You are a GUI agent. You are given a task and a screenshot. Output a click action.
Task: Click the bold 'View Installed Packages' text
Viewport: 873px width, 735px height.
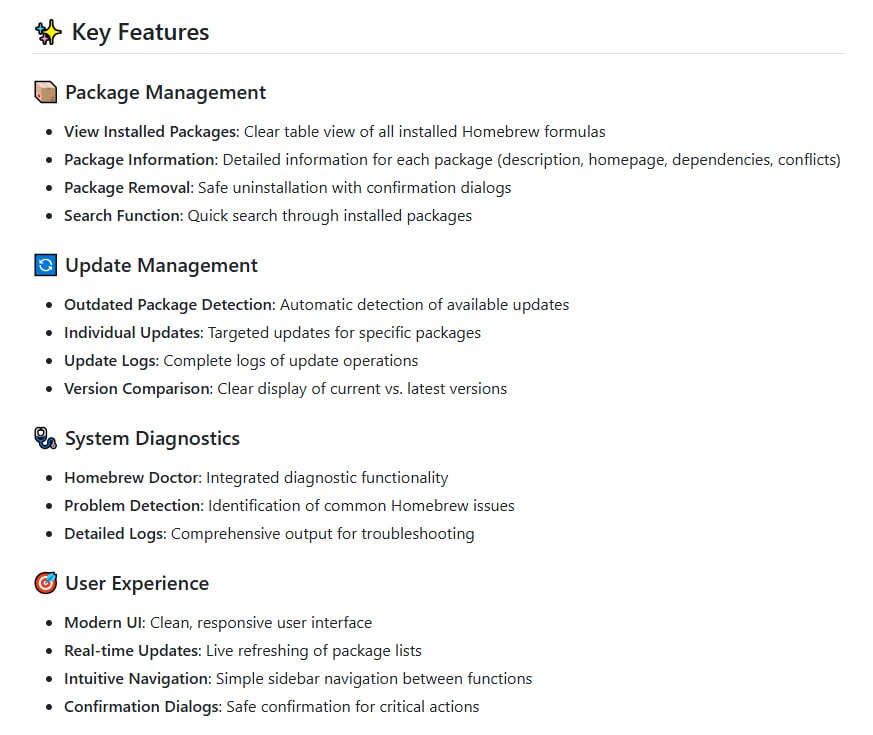151,132
